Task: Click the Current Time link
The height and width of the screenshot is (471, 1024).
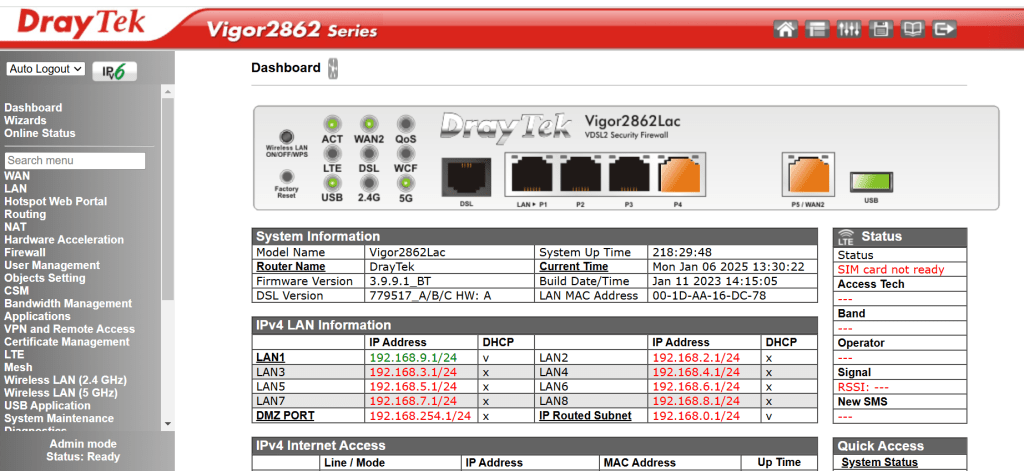Action: click(573, 267)
